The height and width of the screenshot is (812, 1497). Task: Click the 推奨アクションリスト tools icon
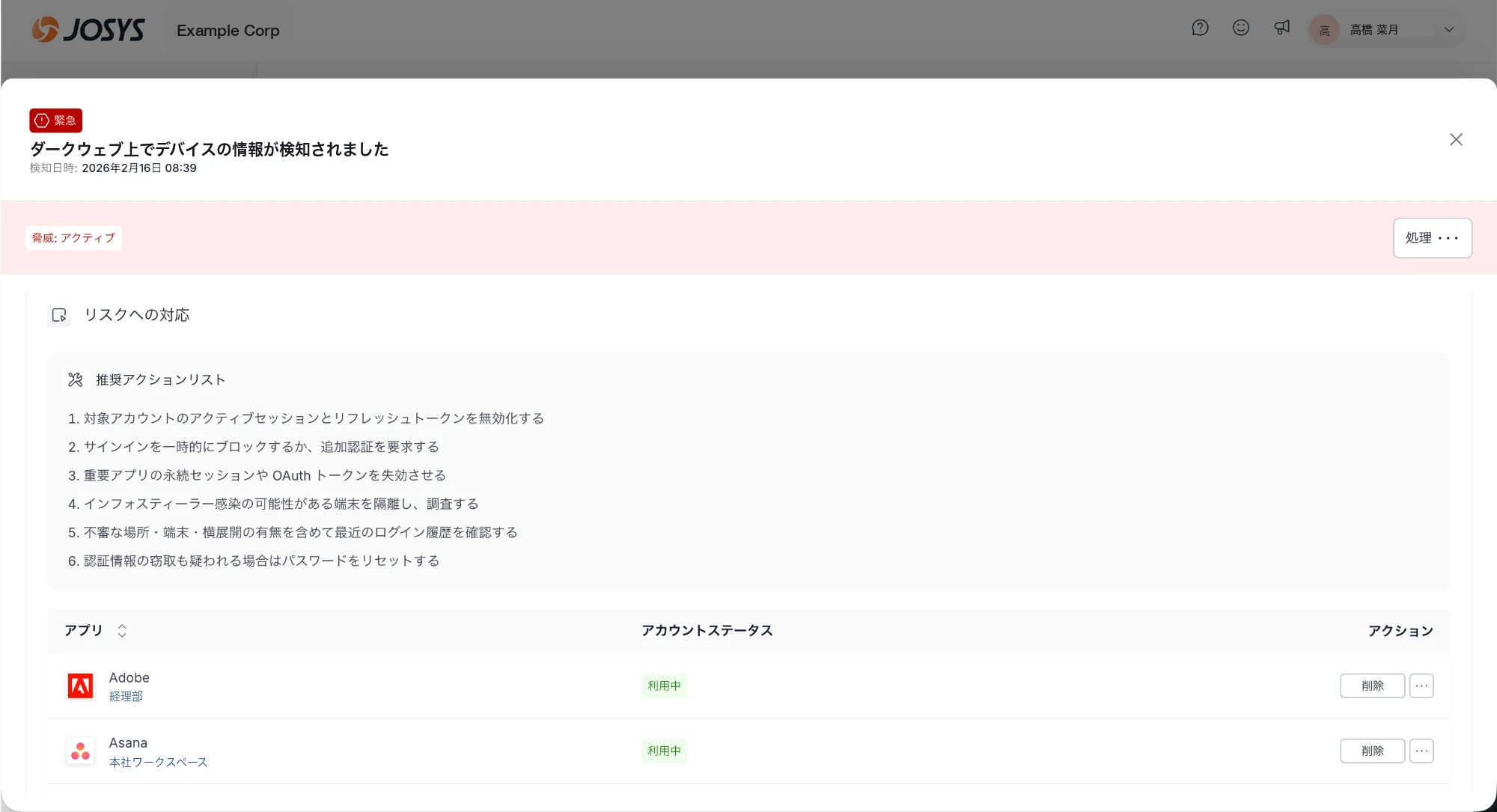pos(75,379)
